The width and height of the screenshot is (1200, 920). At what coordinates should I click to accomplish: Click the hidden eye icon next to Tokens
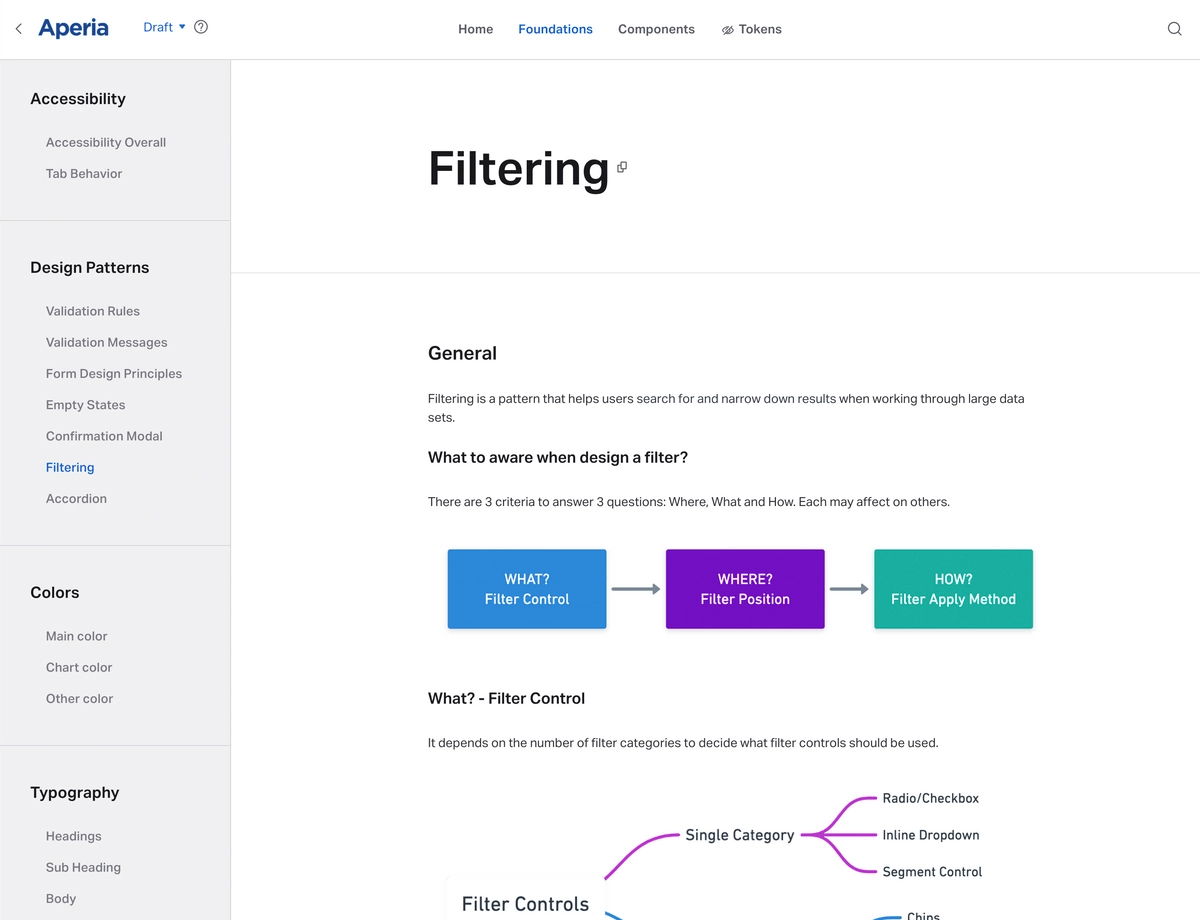click(728, 30)
